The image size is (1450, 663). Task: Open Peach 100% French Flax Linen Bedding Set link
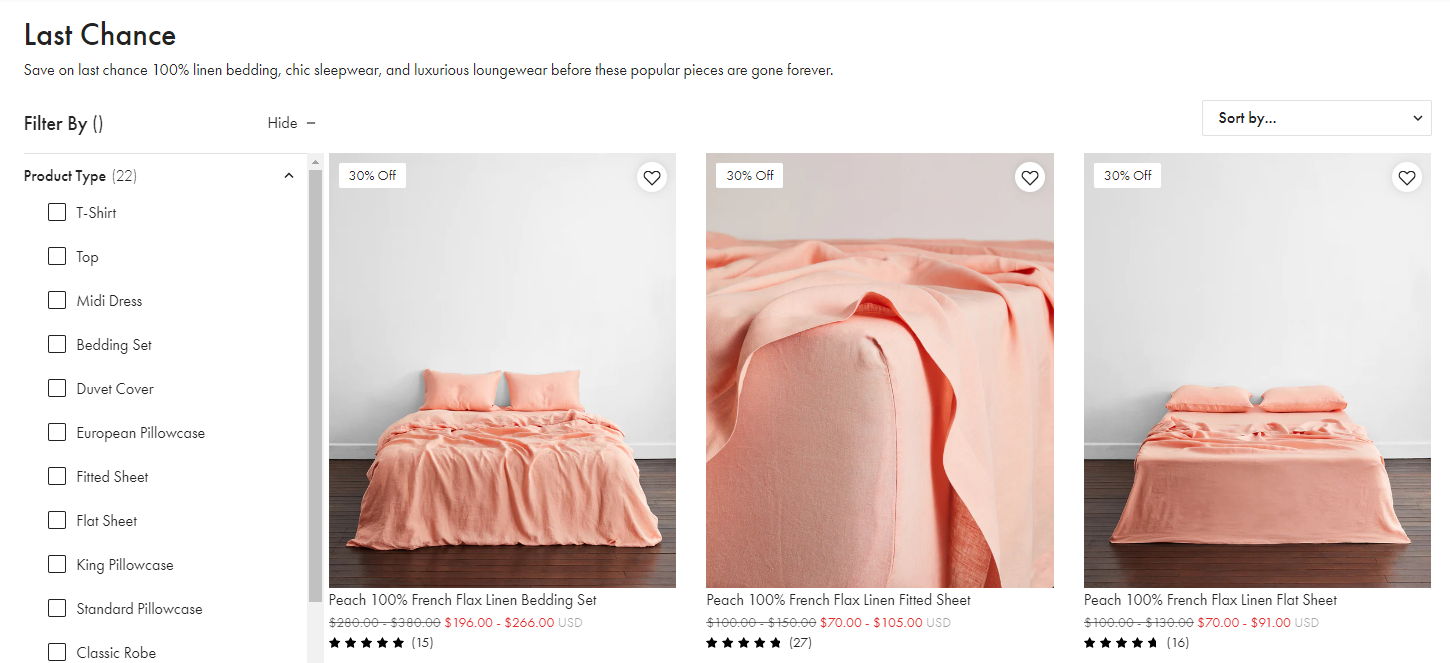coord(462,600)
